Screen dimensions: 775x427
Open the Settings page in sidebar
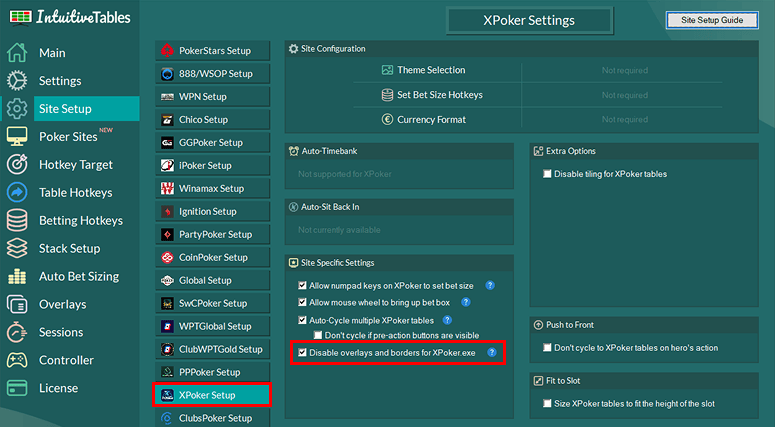60,81
